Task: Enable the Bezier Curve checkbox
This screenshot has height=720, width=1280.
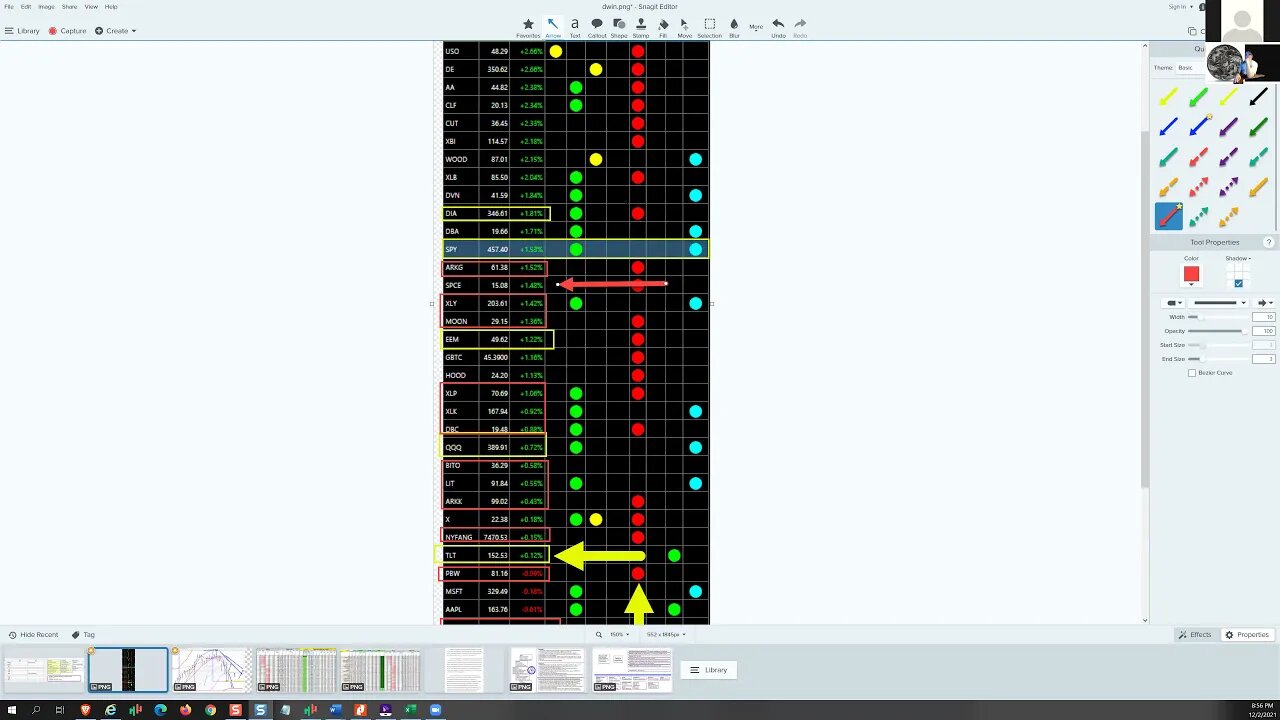Action: coord(1192,373)
